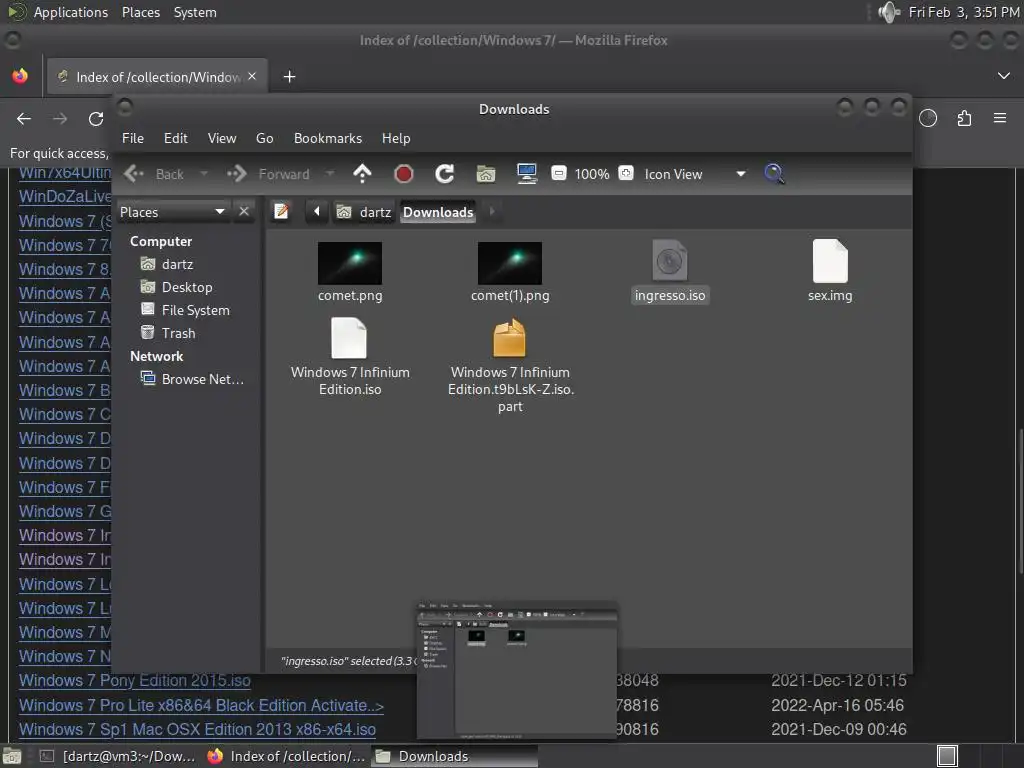
Task: Click the Downloads path bar button
Action: tap(438, 212)
